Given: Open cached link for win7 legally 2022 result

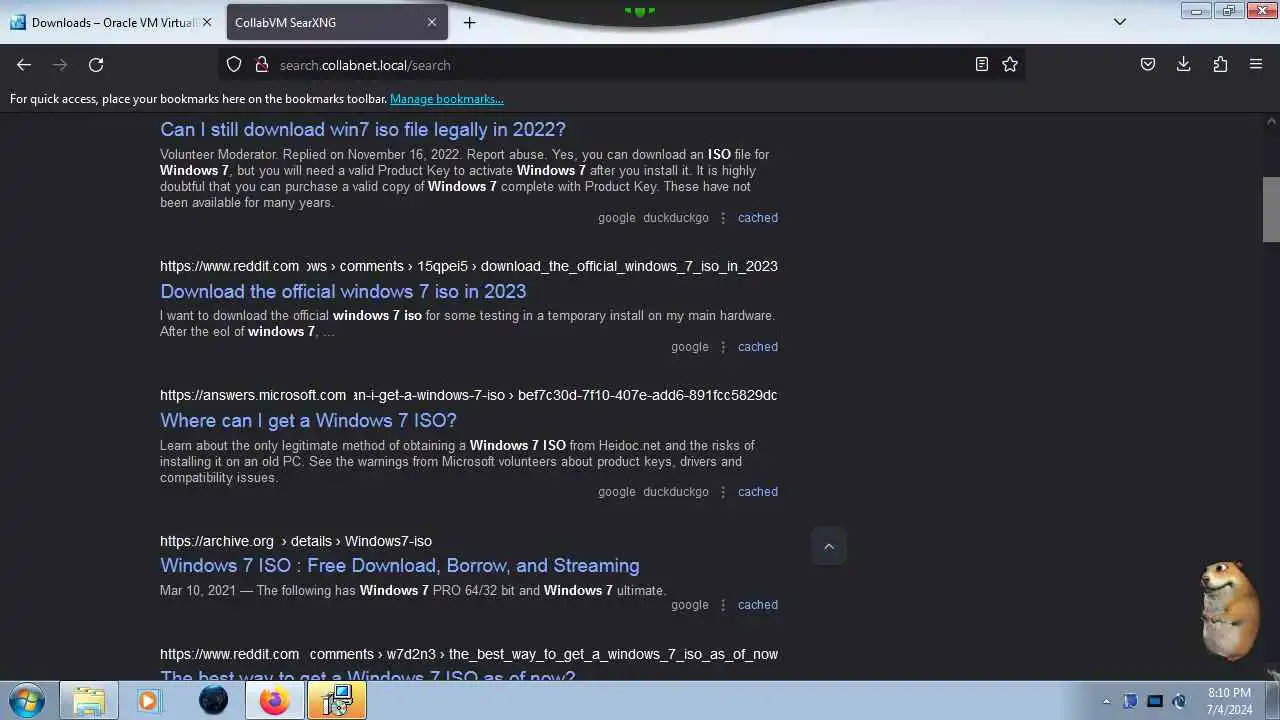Looking at the screenshot, I should tap(758, 218).
